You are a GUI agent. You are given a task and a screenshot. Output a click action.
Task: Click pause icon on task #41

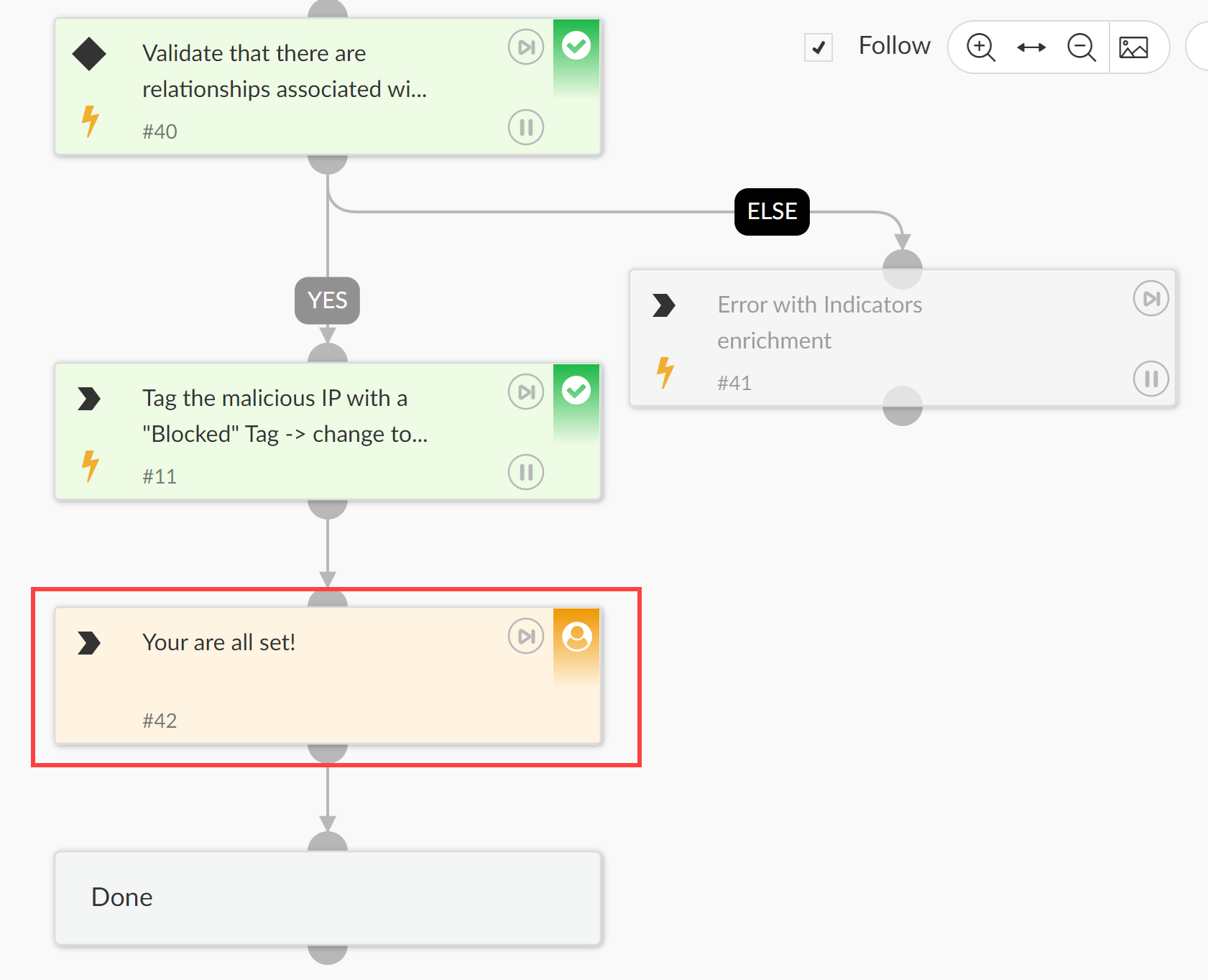click(x=1151, y=379)
